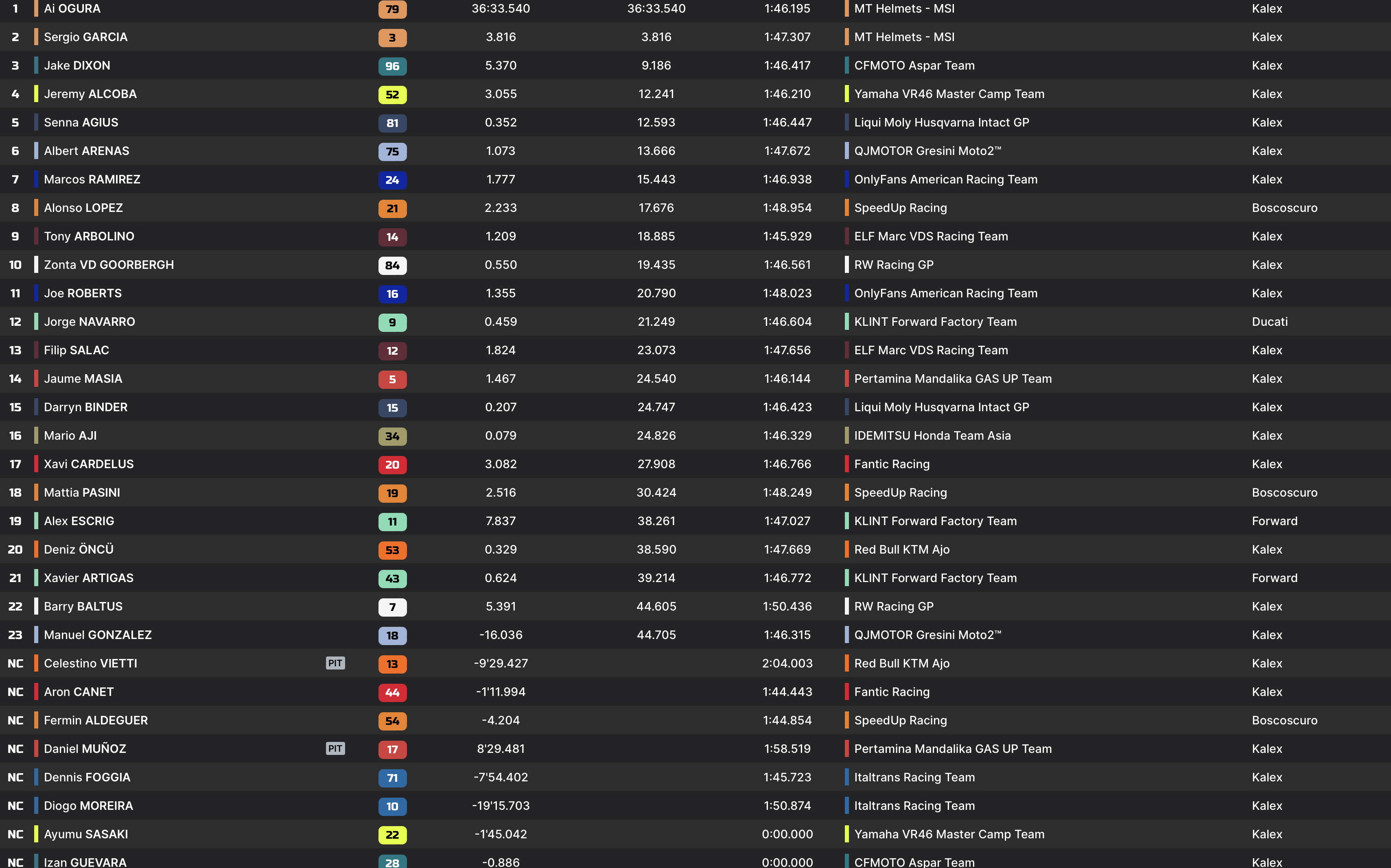Screen dimensions: 1391x868
Task: Click the PIT badge next to Daniel Muñoz
Action: click(x=335, y=748)
